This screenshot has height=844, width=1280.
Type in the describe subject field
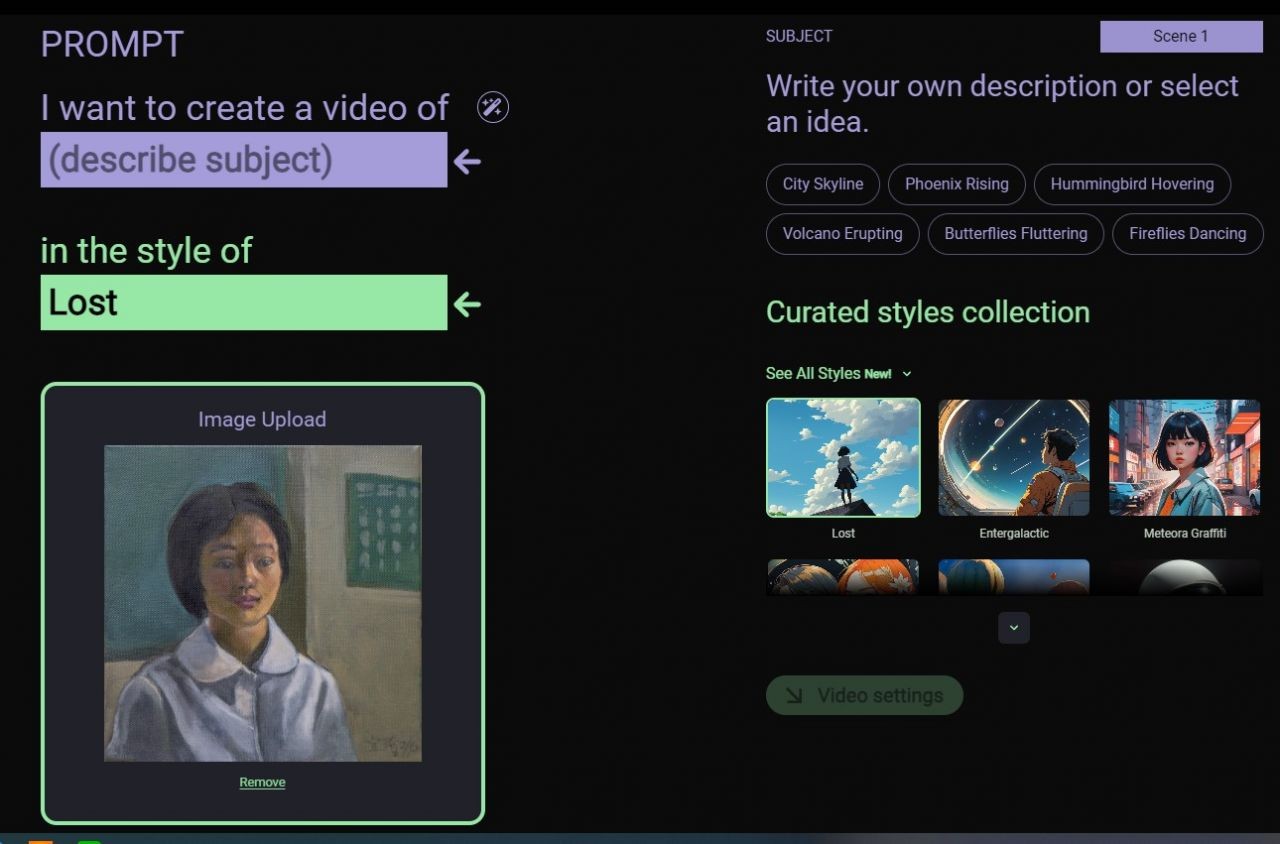point(243,160)
